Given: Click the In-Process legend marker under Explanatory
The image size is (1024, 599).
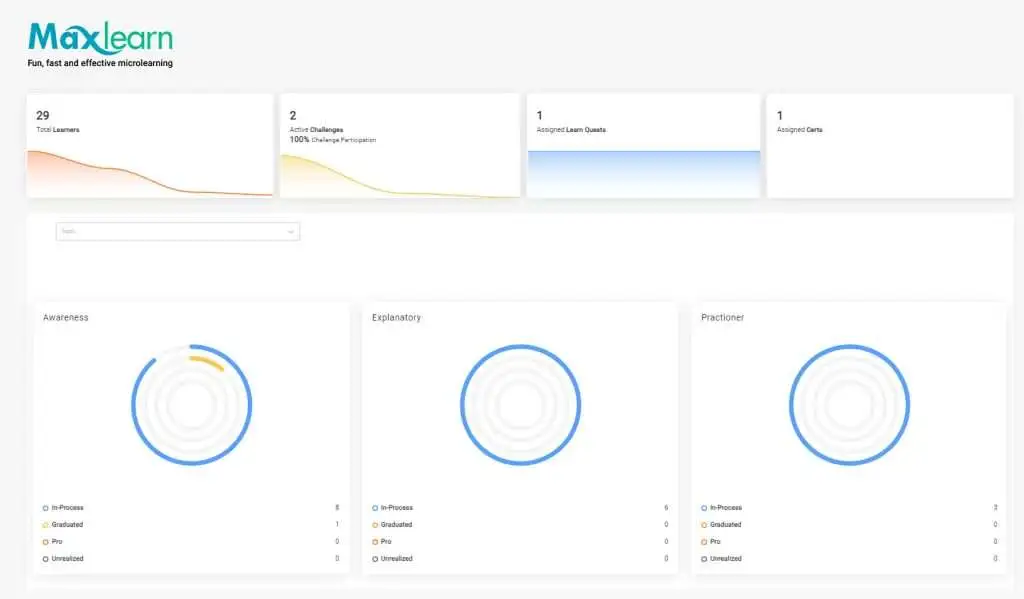Looking at the screenshot, I should (x=374, y=507).
